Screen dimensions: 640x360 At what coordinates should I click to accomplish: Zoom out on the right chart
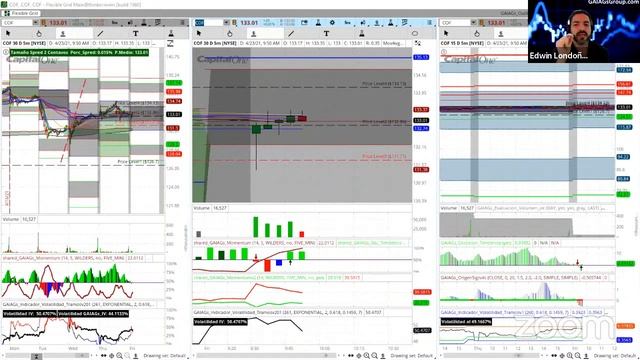point(578,356)
